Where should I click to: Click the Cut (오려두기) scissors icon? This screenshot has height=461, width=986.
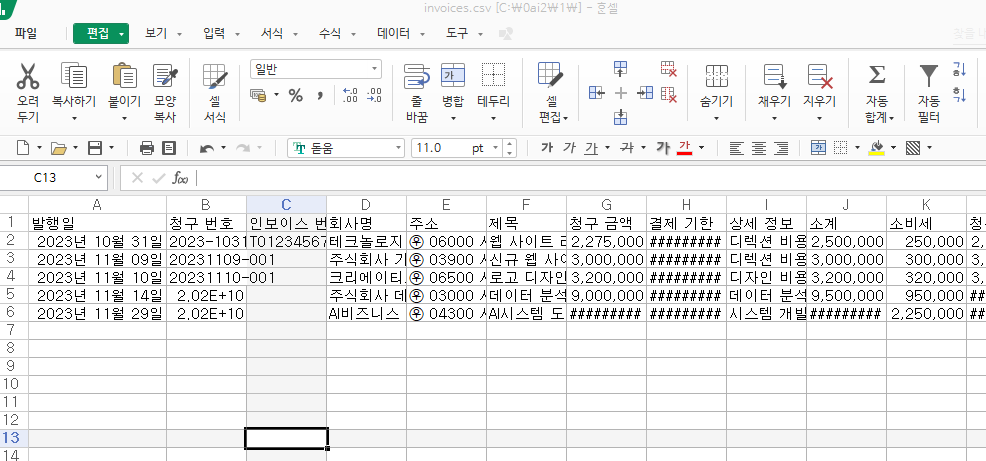tap(28, 76)
